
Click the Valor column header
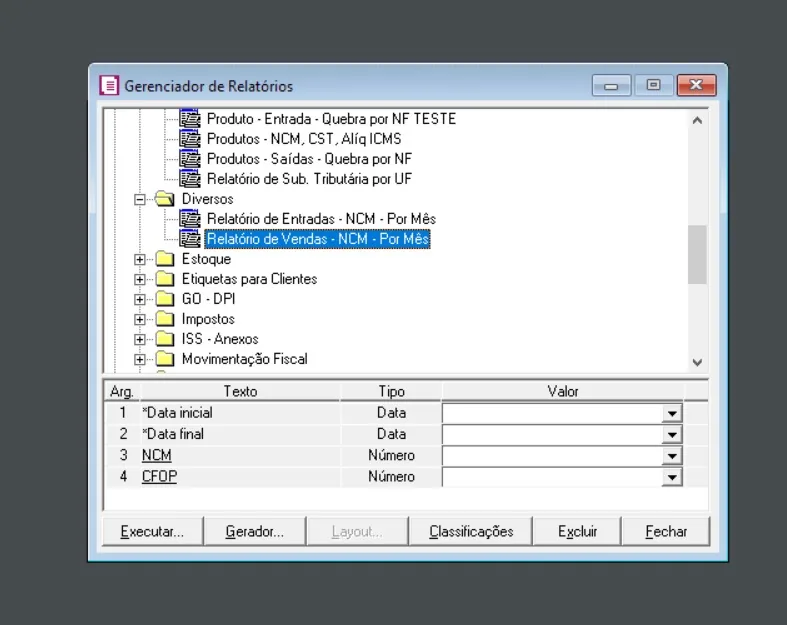[563, 391]
